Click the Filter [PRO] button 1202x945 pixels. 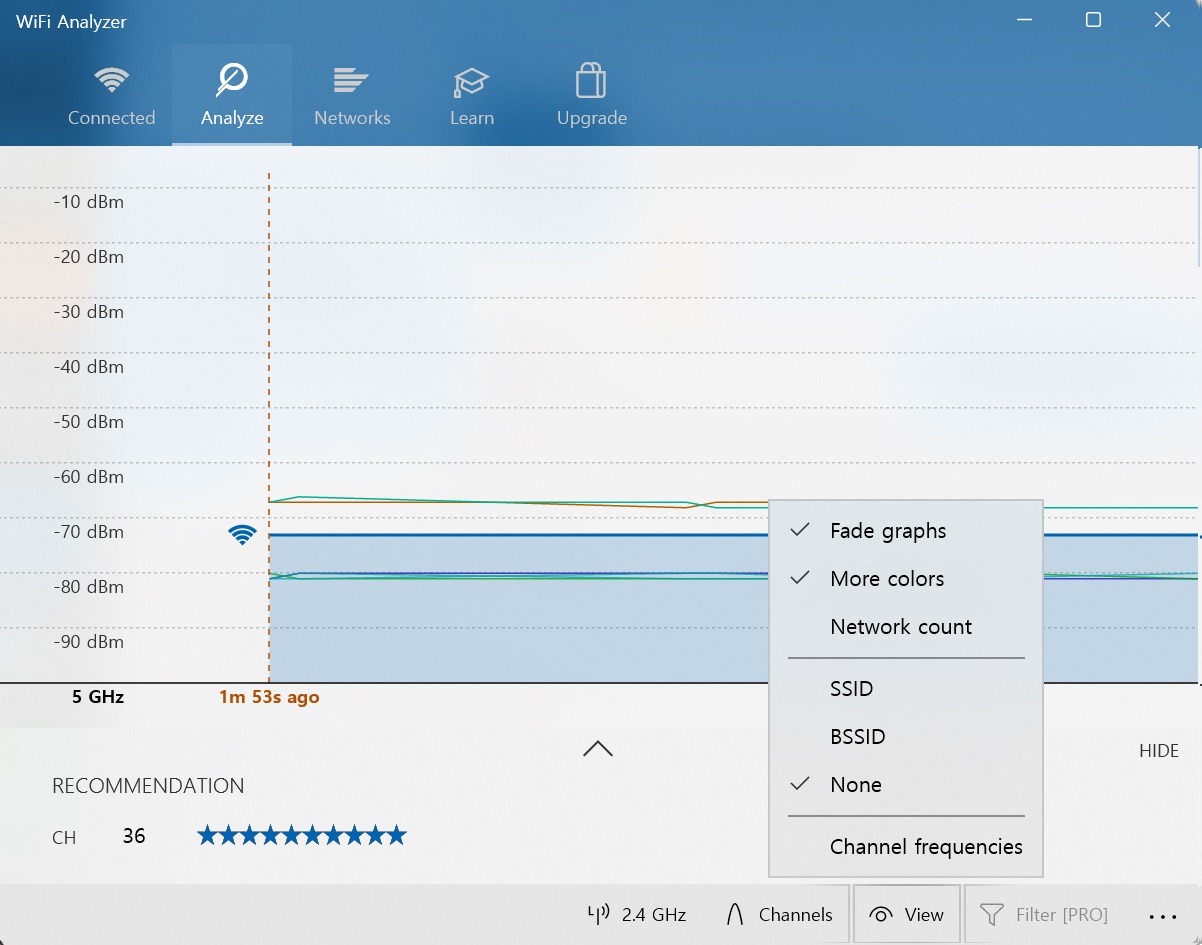(1044, 914)
